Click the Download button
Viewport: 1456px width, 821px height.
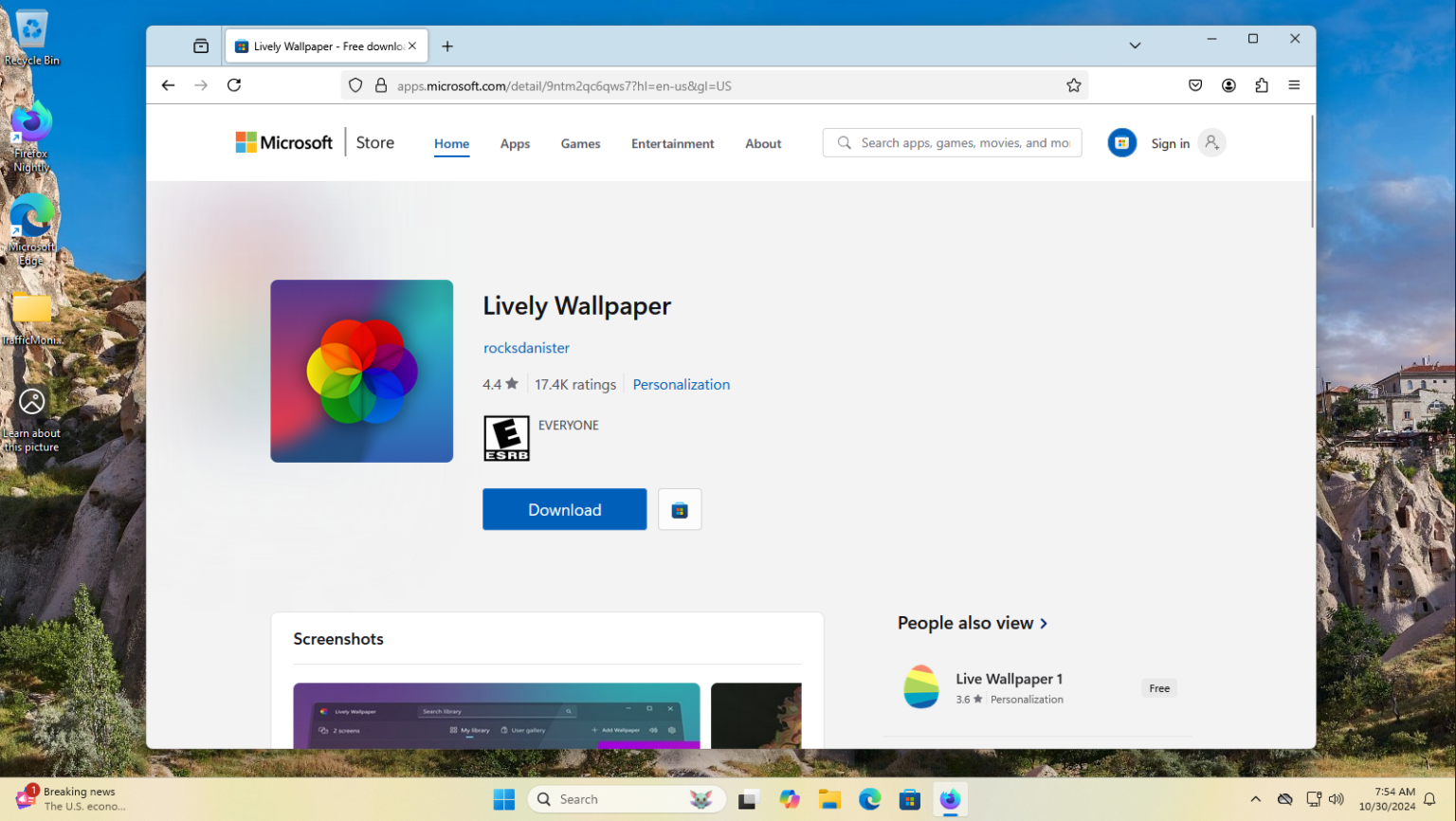(564, 509)
